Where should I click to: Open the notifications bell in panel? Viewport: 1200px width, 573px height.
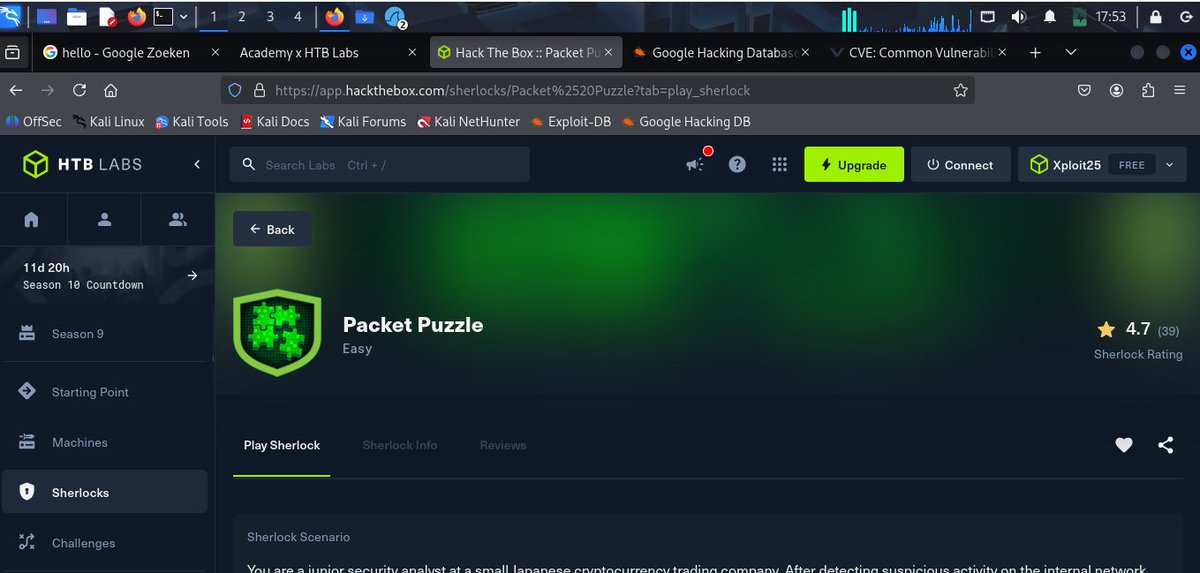1049,17
